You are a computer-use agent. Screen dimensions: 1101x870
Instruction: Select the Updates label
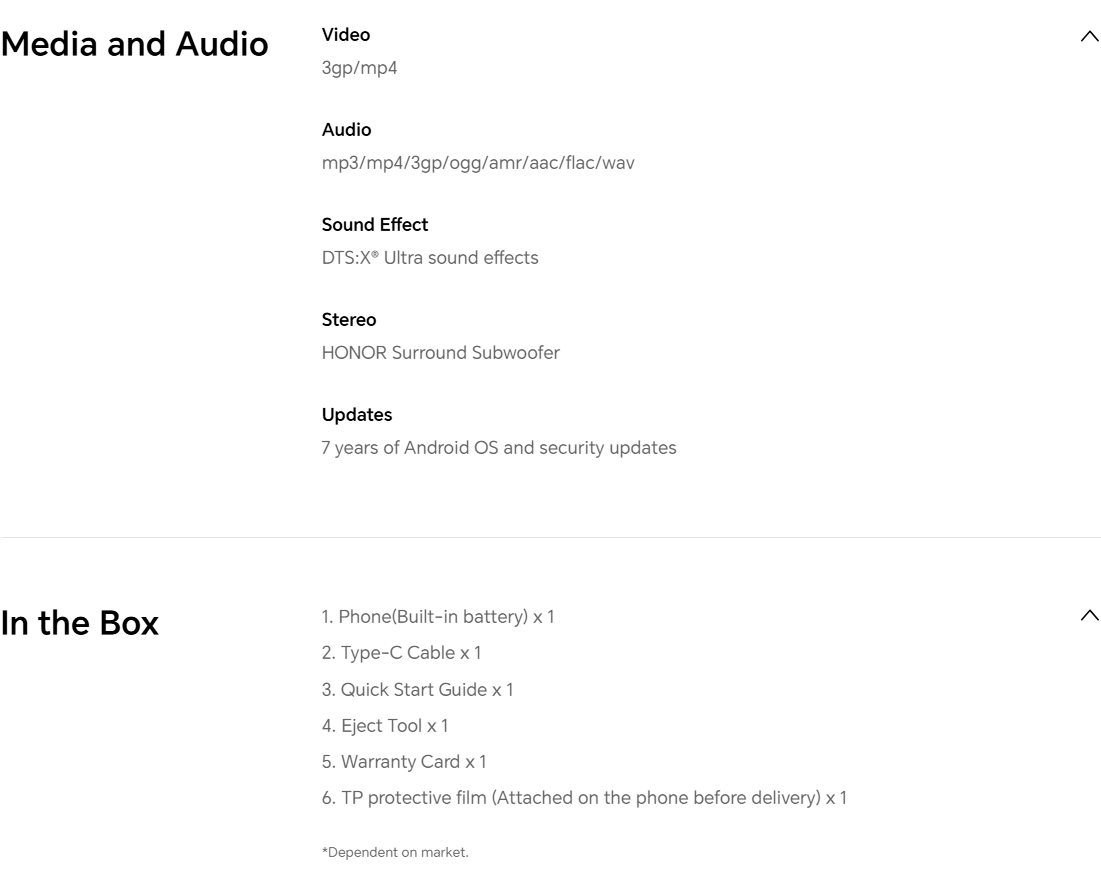click(x=357, y=414)
